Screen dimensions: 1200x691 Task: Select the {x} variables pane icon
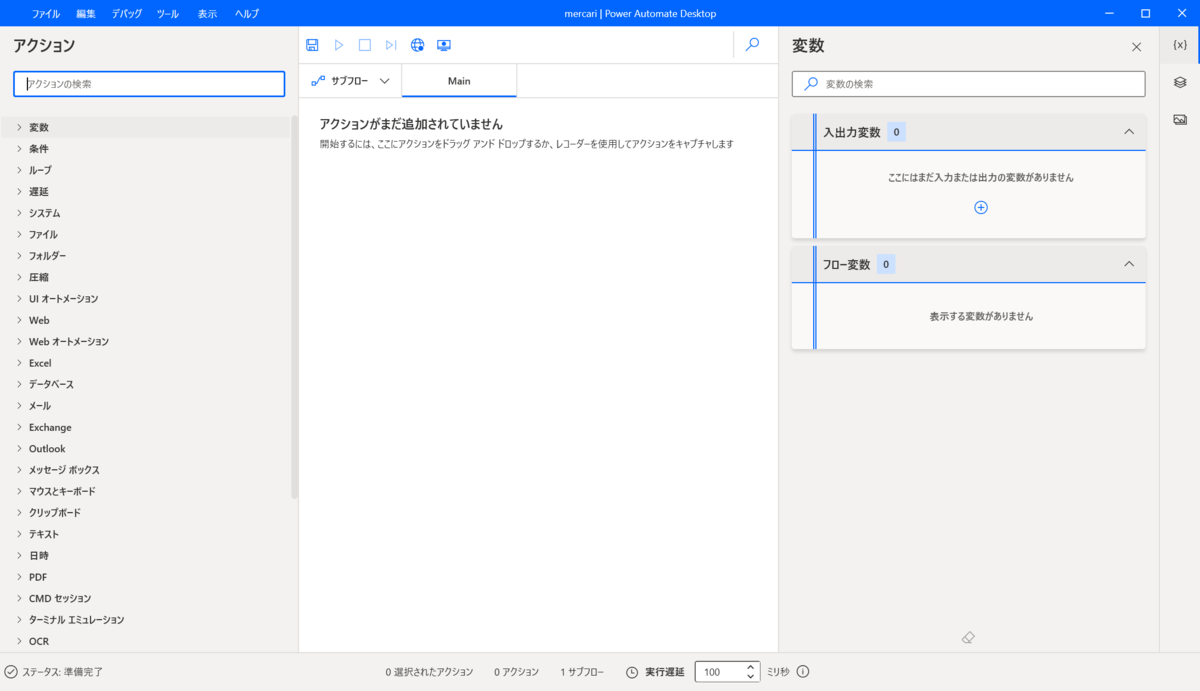point(1180,44)
